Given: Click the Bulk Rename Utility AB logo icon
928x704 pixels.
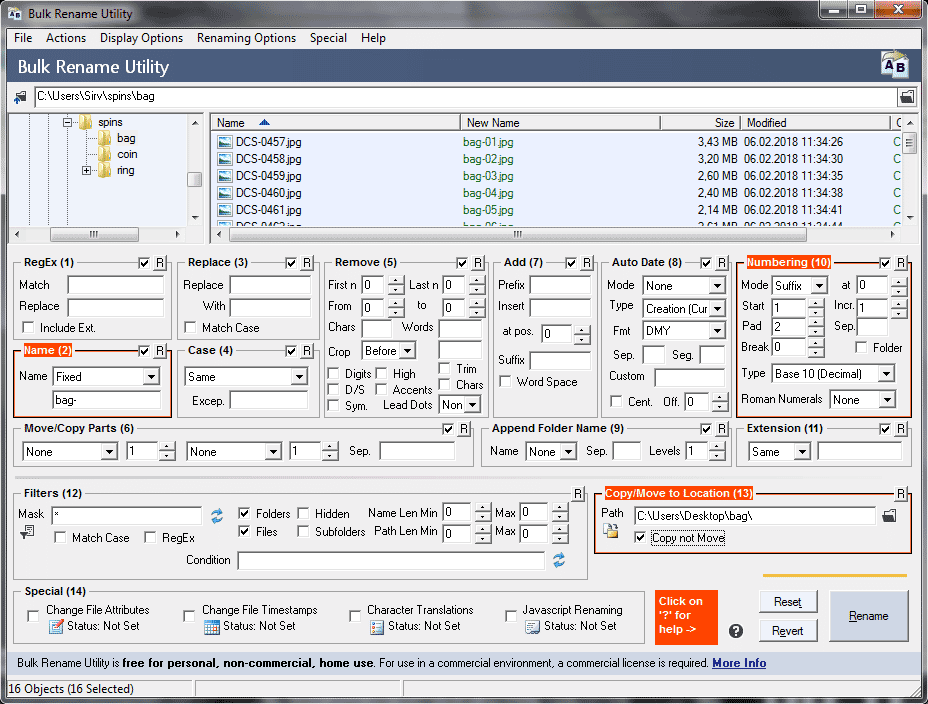Looking at the screenshot, I should 894,65.
